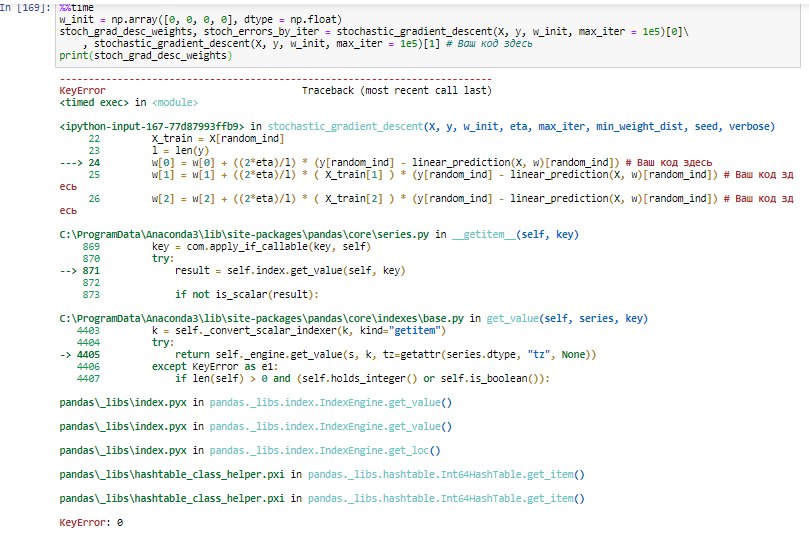
Task: Click the red KeyError heading of traceback
Action: (82, 91)
